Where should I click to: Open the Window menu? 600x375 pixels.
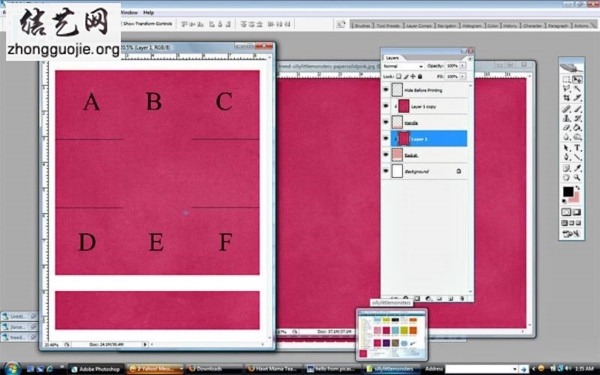129,13
